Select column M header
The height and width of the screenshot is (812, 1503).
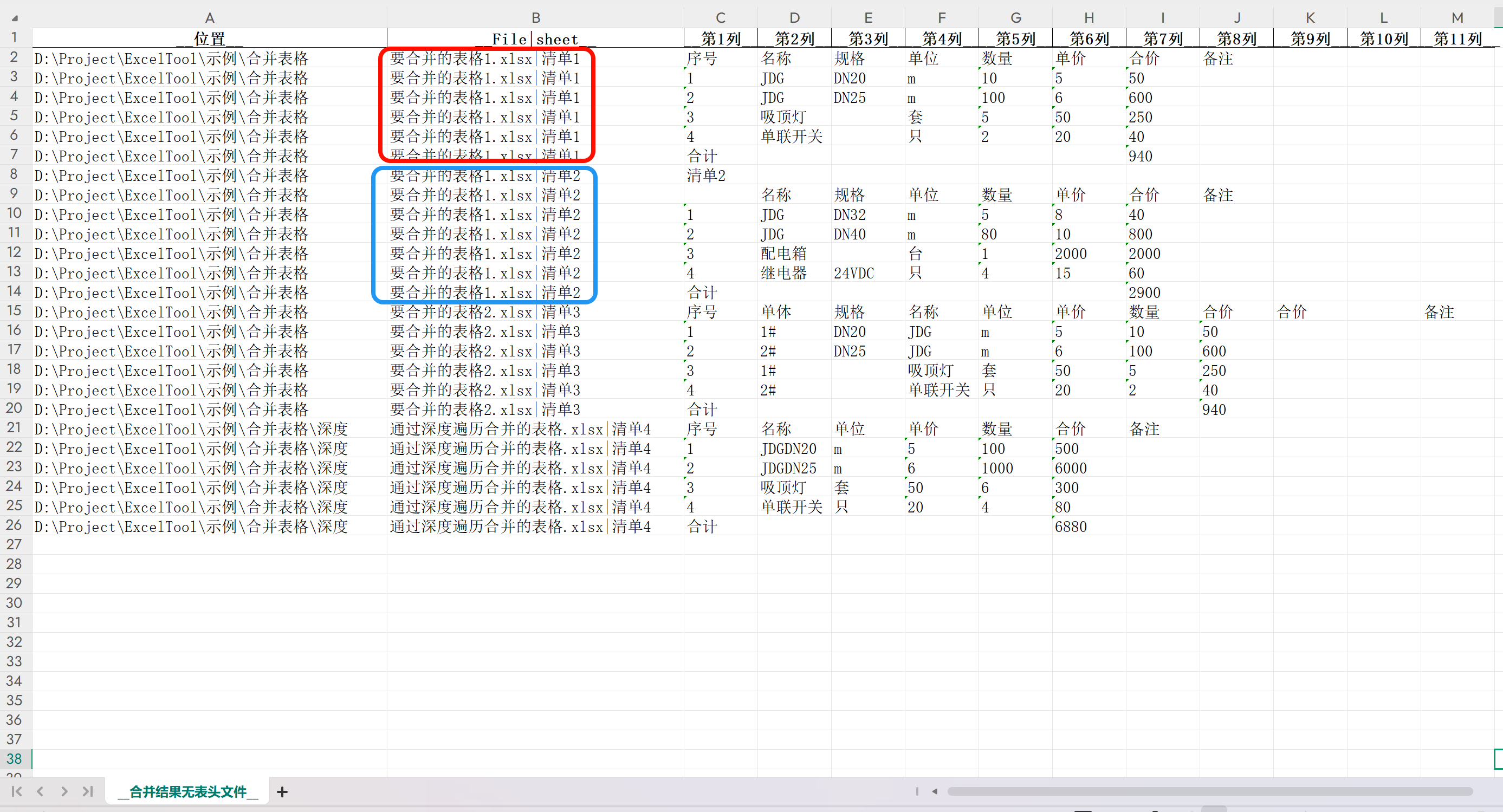tap(1457, 17)
